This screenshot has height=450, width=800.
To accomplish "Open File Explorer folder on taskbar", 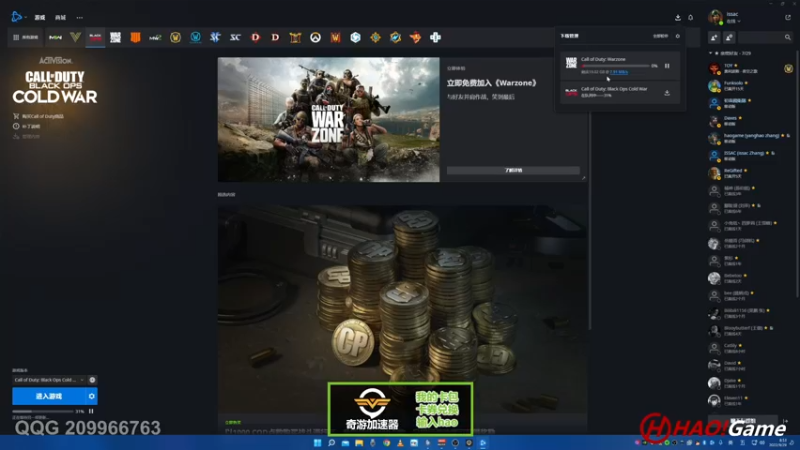I will 359,443.
